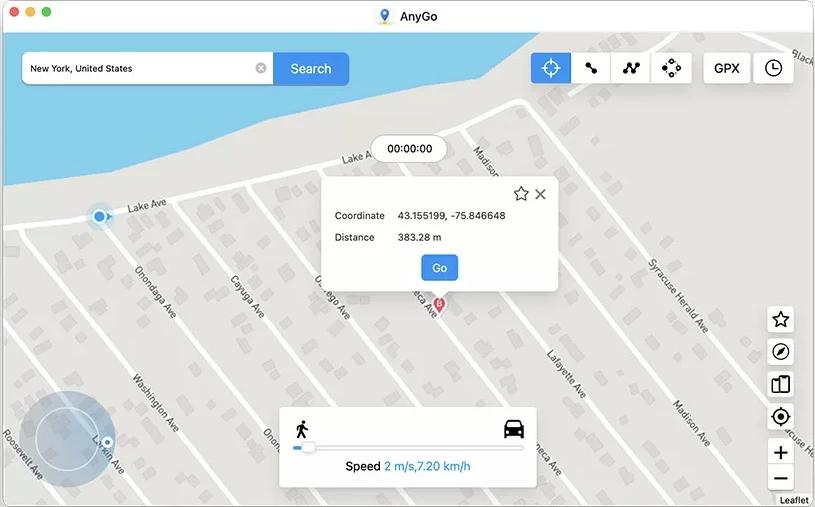Click the Search button
The width and height of the screenshot is (815, 507).
(x=310, y=69)
